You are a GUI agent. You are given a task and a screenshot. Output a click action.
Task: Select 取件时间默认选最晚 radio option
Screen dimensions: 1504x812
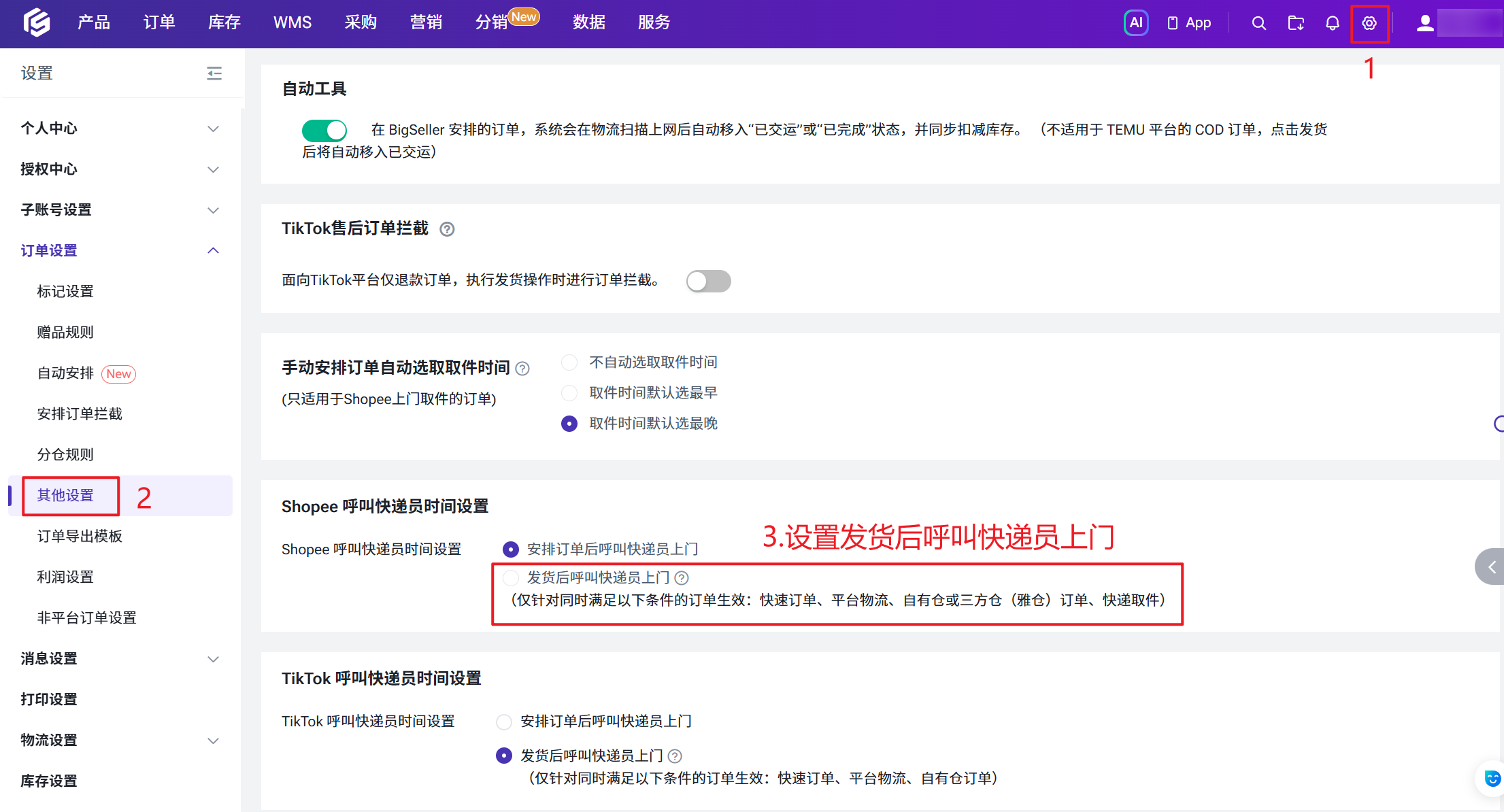click(x=569, y=424)
